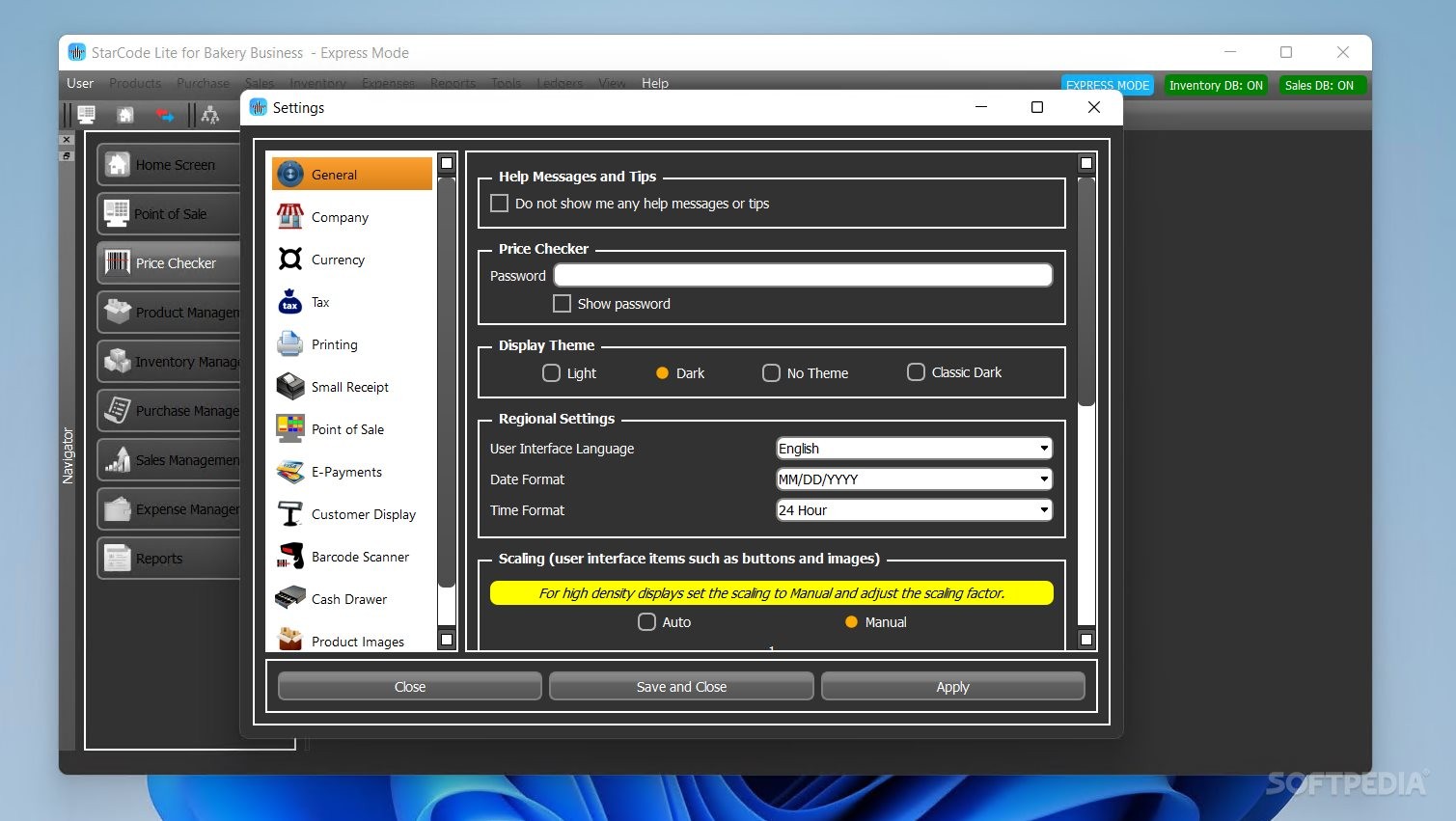Click the vertical Navigator panel label

[68, 454]
